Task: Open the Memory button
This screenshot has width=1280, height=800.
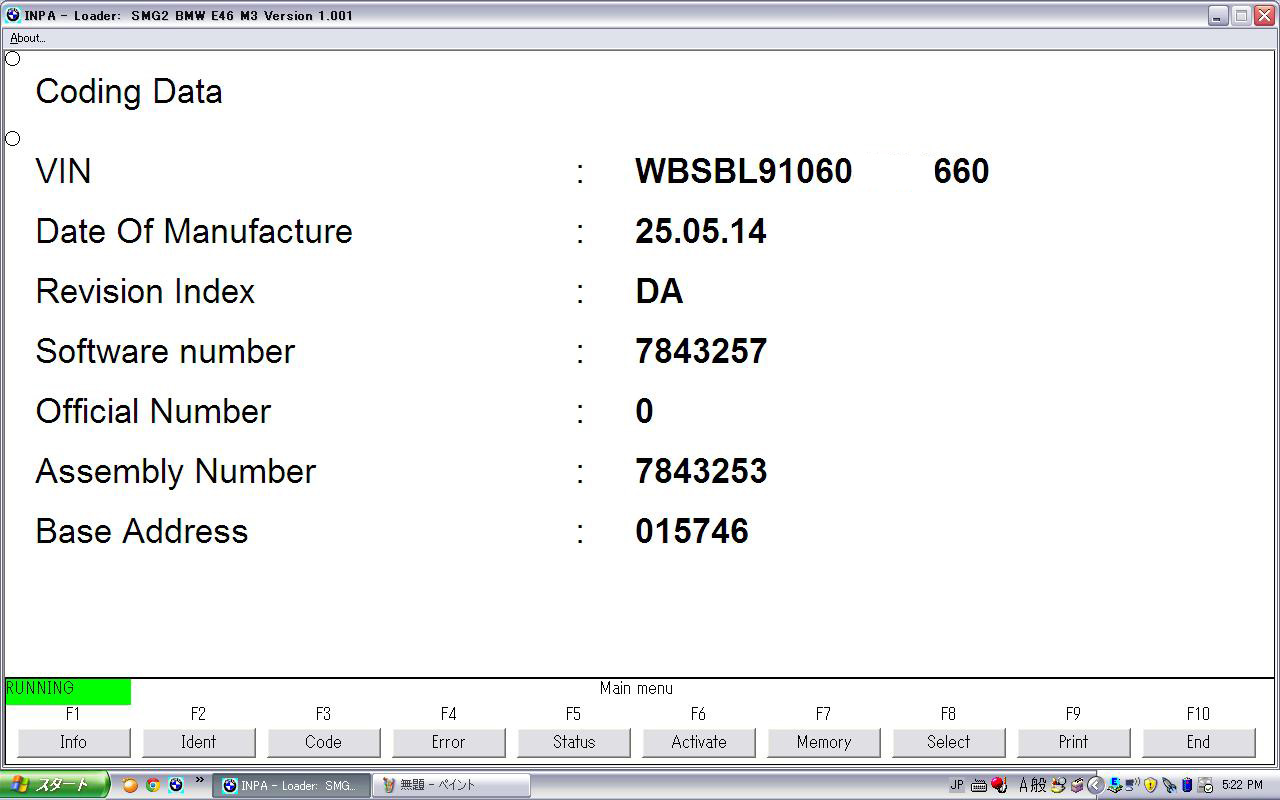Action: [823, 742]
